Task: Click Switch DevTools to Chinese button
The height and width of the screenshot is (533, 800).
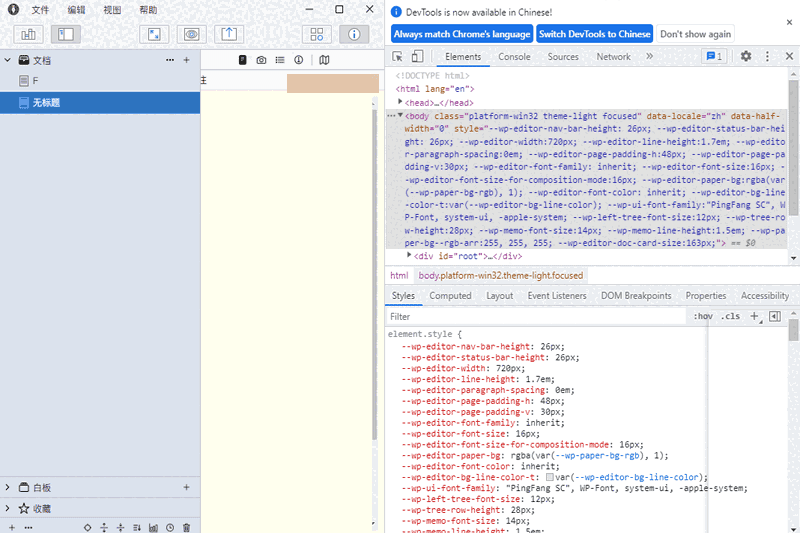Action: point(594,34)
